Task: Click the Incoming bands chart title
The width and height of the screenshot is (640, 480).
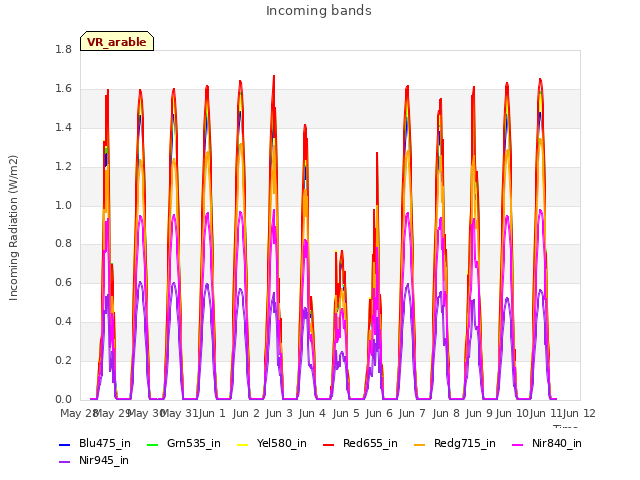Action: (x=319, y=11)
